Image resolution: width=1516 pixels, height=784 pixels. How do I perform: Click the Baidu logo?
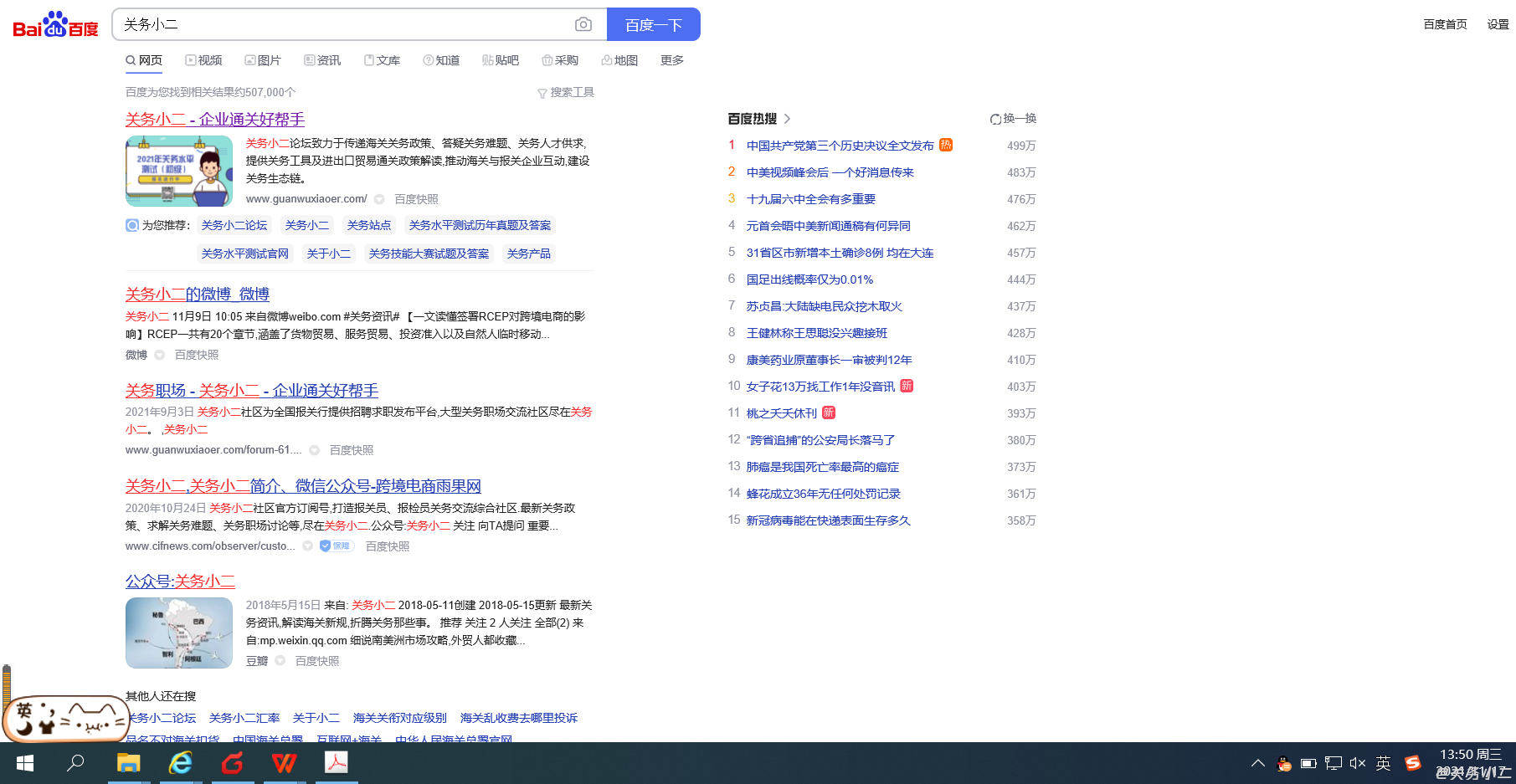56,25
